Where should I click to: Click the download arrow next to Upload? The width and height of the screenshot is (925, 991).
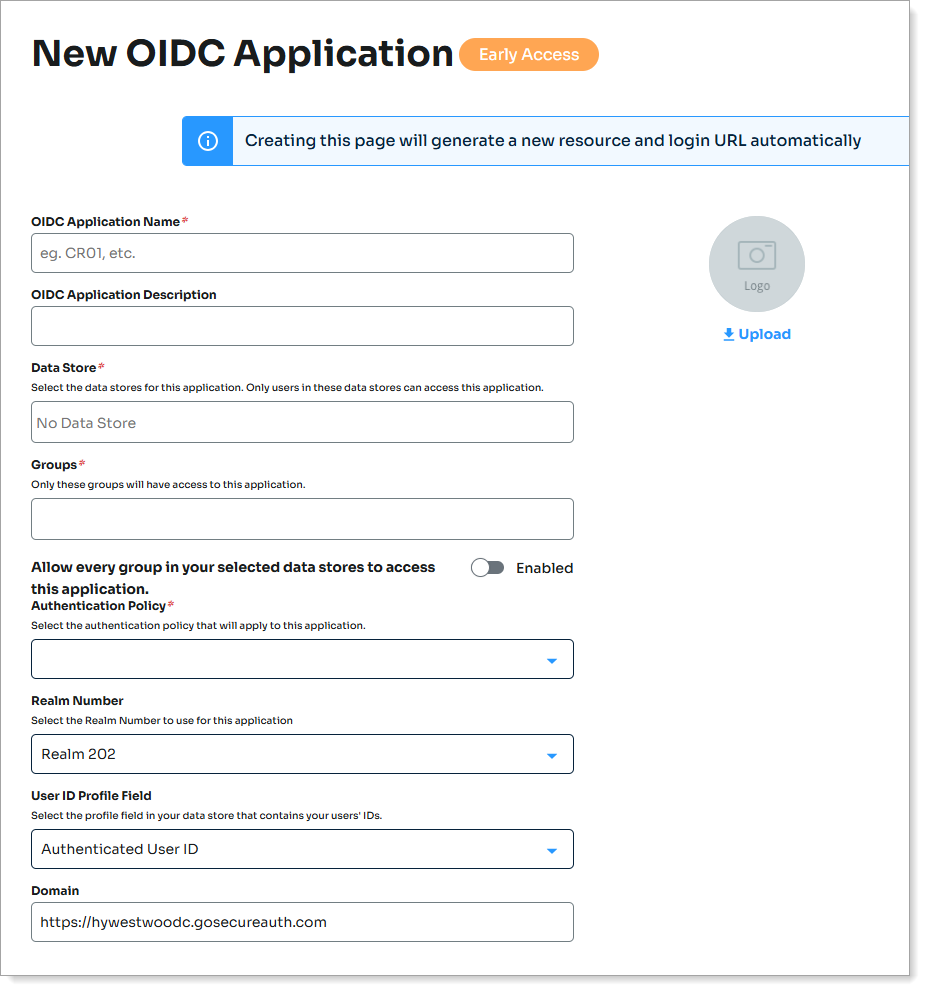tap(728, 334)
